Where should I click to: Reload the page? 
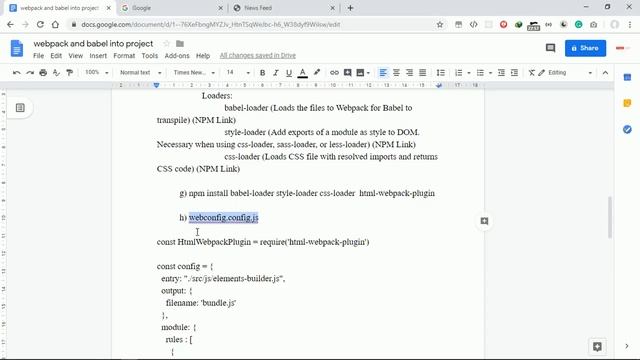(40, 24)
